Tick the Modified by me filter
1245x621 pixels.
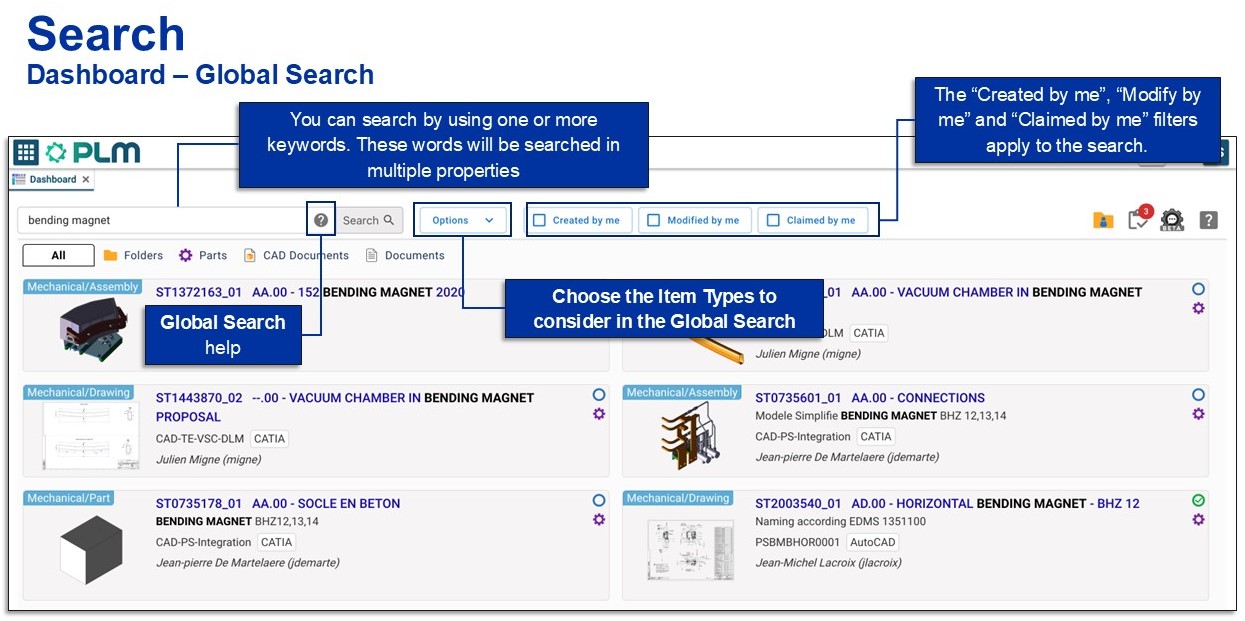pos(654,220)
